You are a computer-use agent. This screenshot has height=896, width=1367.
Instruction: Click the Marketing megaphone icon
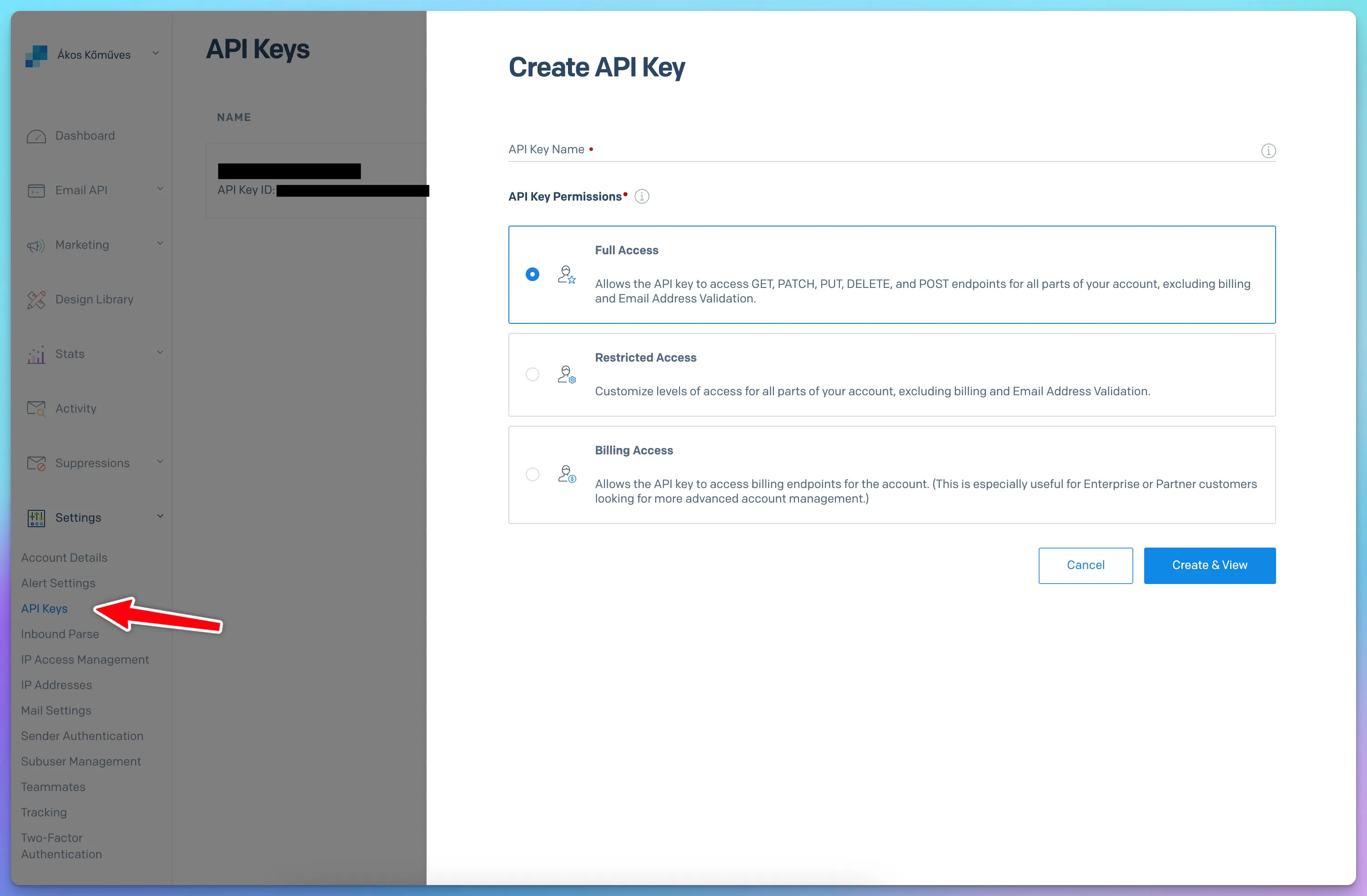[x=36, y=246]
